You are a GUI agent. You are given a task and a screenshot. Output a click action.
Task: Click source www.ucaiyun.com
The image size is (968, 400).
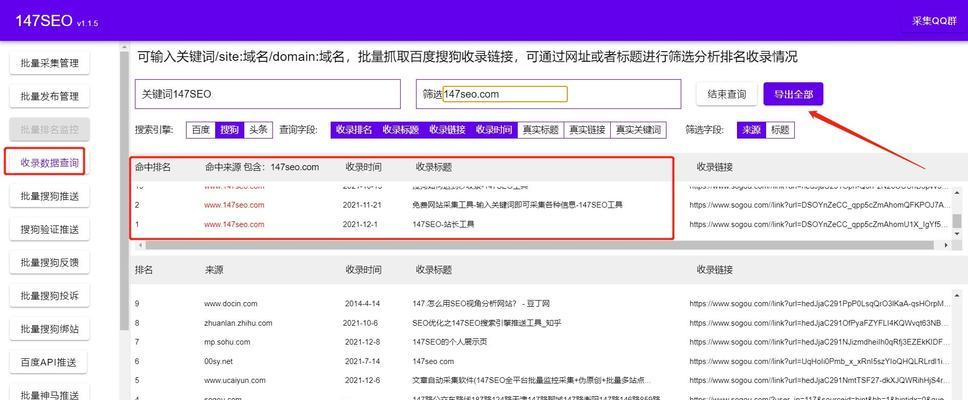pos(235,380)
